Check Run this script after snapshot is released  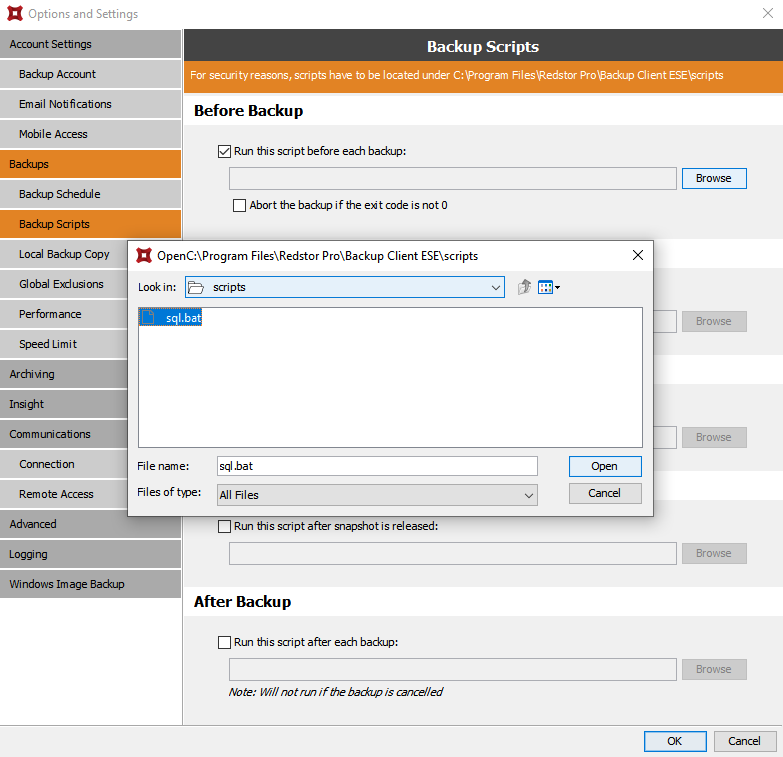pos(224,526)
